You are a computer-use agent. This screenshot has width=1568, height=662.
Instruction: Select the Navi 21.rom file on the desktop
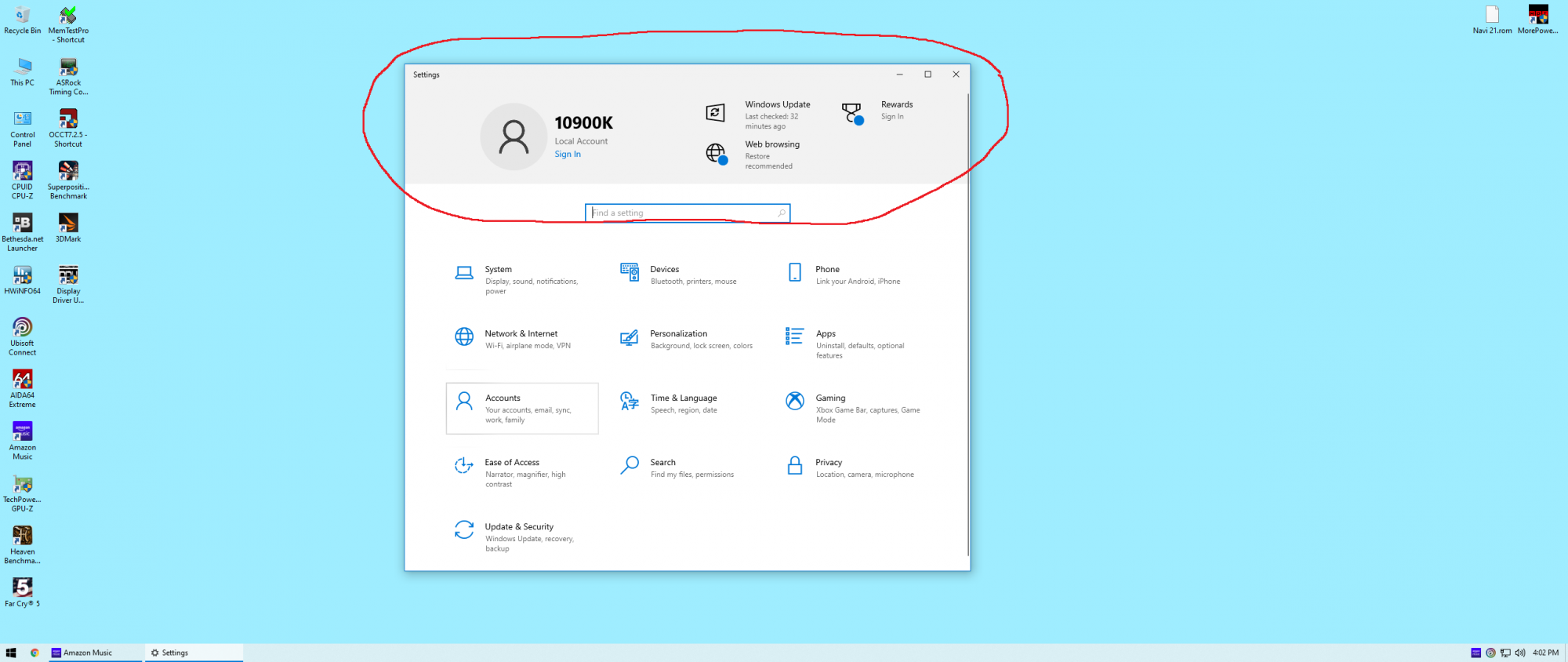tap(1492, 20)
